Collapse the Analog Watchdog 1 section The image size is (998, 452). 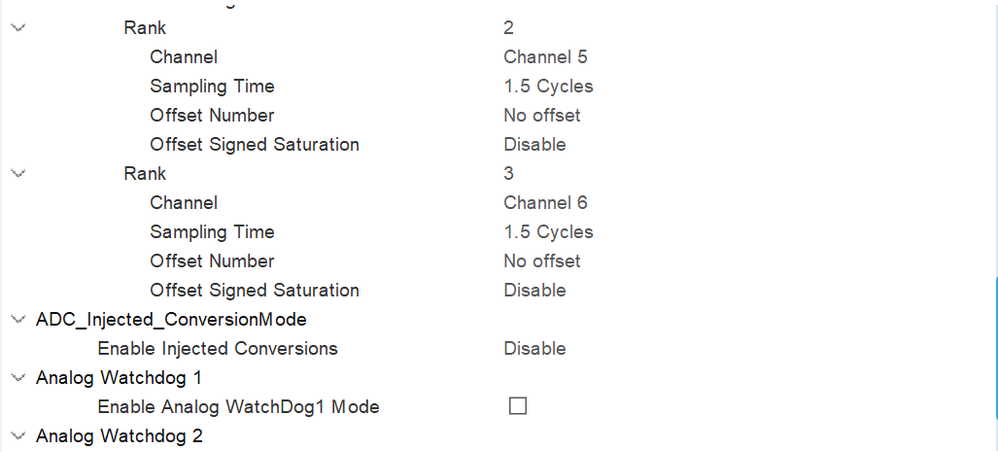click(17, 378)
